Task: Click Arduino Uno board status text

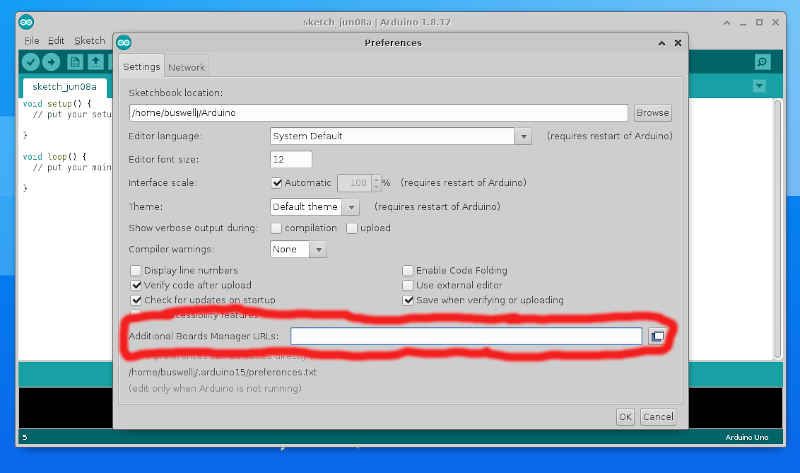Action: (746, 437)
